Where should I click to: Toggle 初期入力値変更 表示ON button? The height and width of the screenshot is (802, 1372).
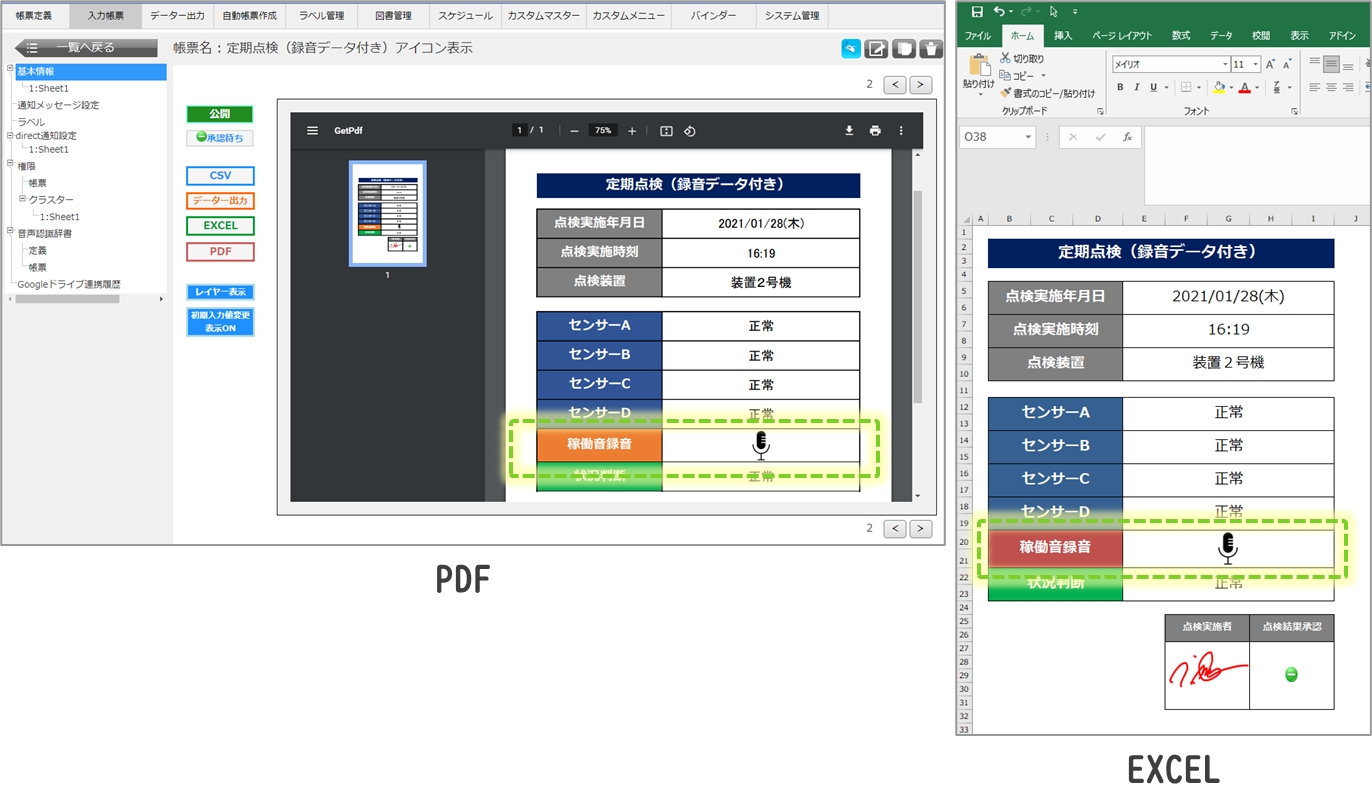pos(220,321)
